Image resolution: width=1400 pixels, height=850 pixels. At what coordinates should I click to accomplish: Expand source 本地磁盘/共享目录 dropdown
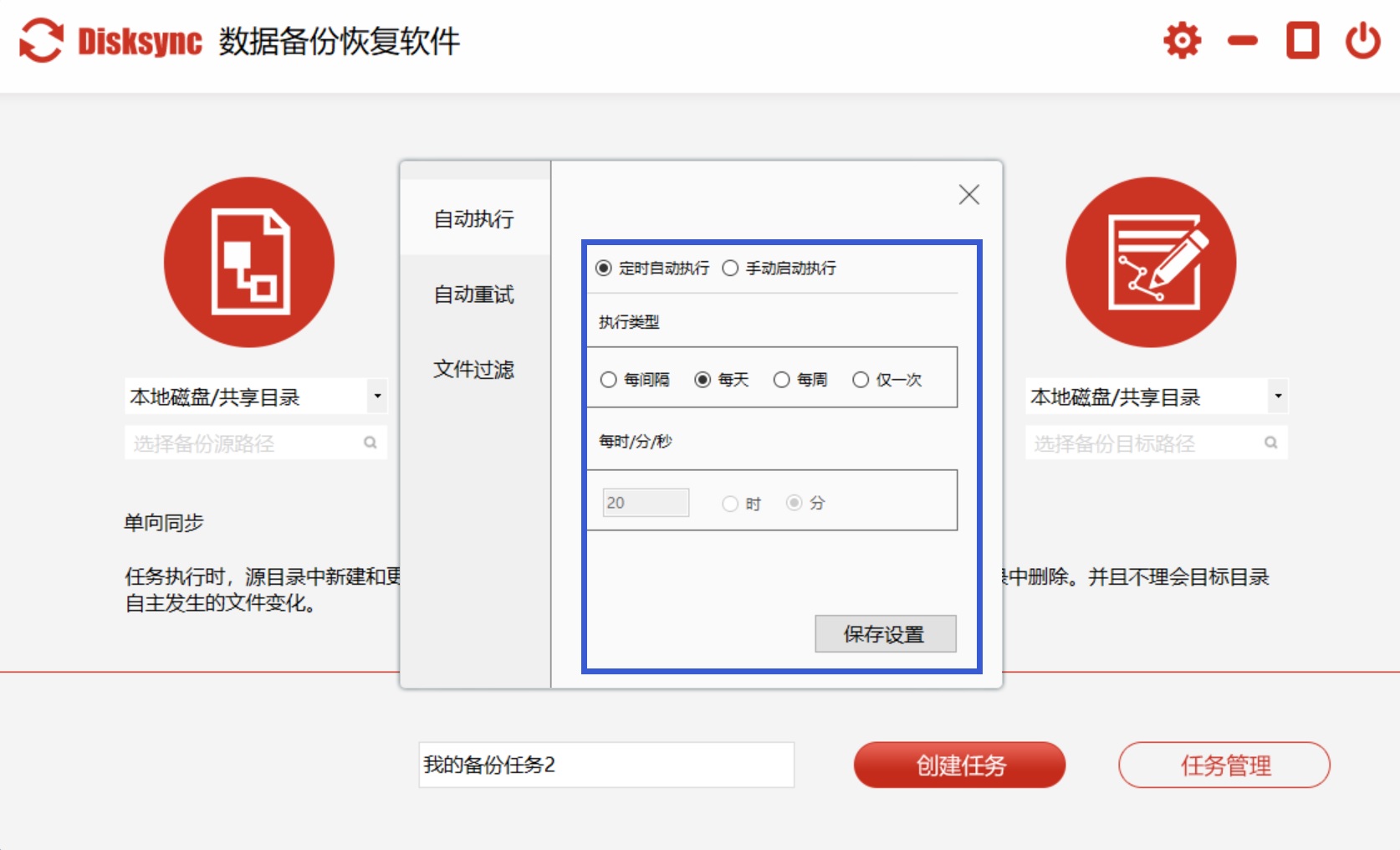coord(377,396)
